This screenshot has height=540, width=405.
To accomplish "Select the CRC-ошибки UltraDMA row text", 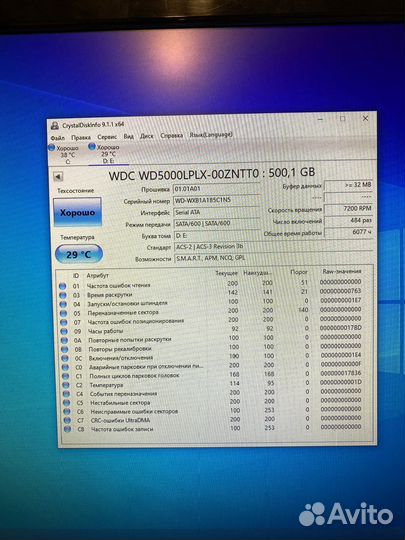I will [121, 420].
